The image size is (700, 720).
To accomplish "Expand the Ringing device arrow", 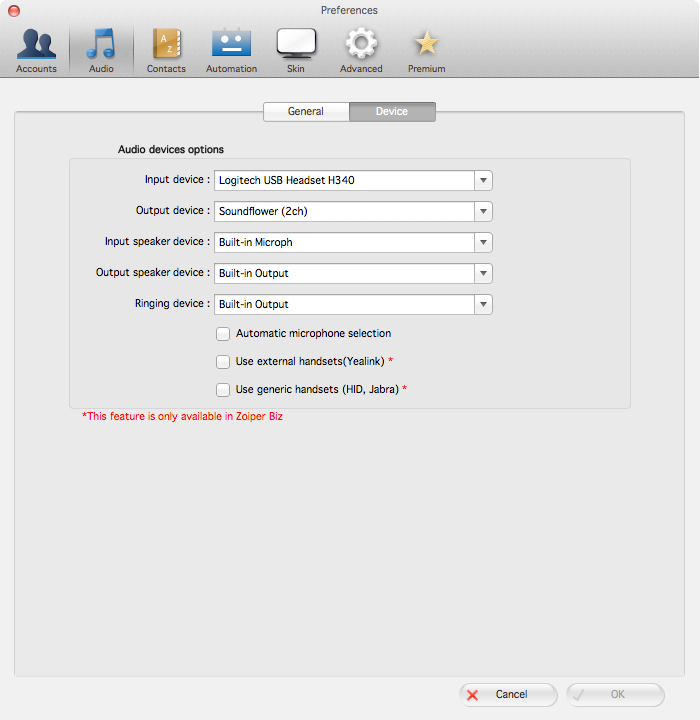I will (483, 304).
